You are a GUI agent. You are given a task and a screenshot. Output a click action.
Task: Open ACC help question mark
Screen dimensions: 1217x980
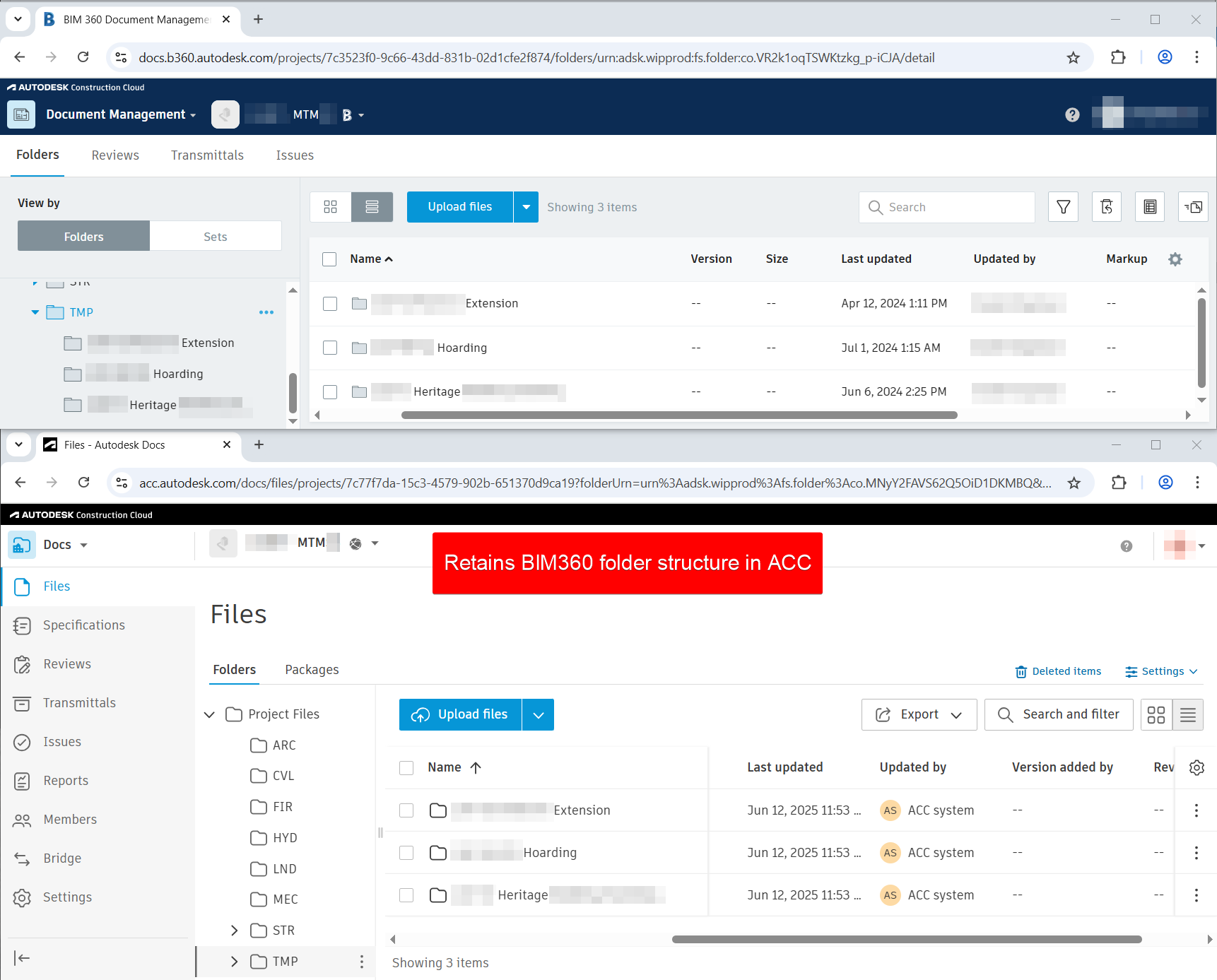coord(1127,546)
